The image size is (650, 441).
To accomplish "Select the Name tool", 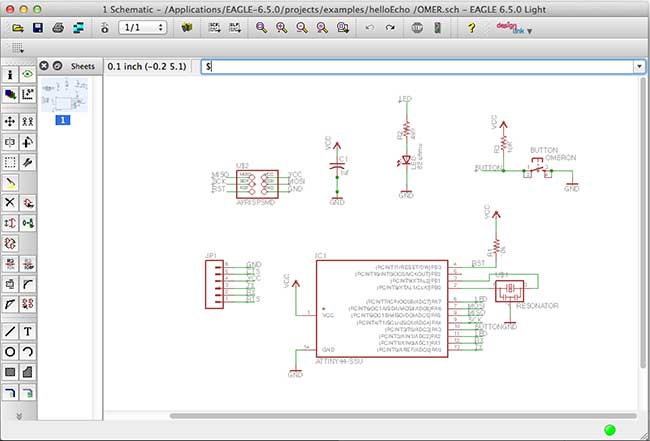I will pos(10,264).
